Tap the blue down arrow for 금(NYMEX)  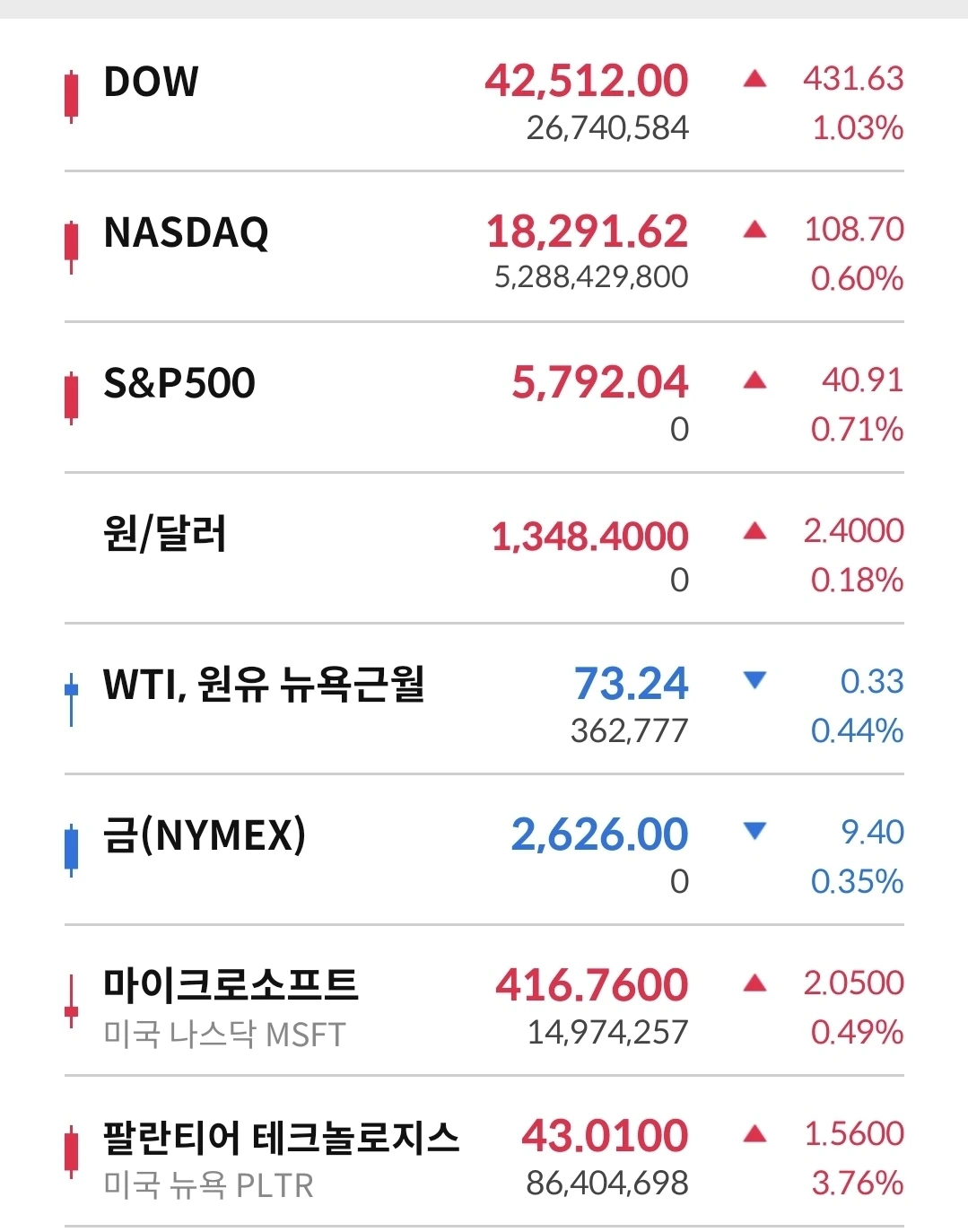(755, 831)
